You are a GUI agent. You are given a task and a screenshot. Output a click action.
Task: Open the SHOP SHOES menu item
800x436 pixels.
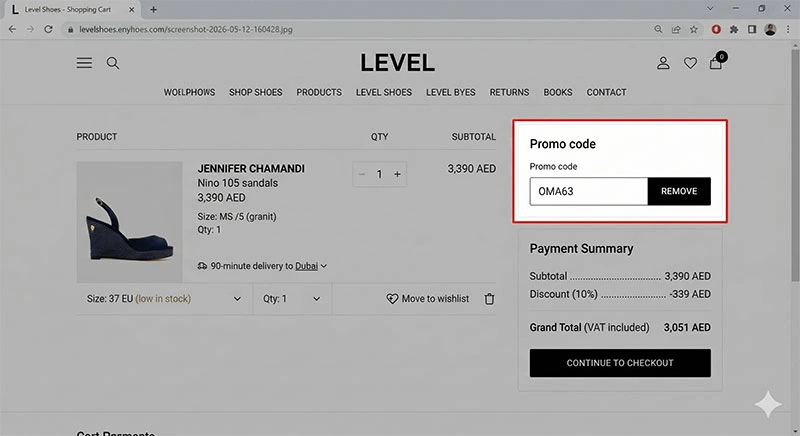click(x=256, y=92)
